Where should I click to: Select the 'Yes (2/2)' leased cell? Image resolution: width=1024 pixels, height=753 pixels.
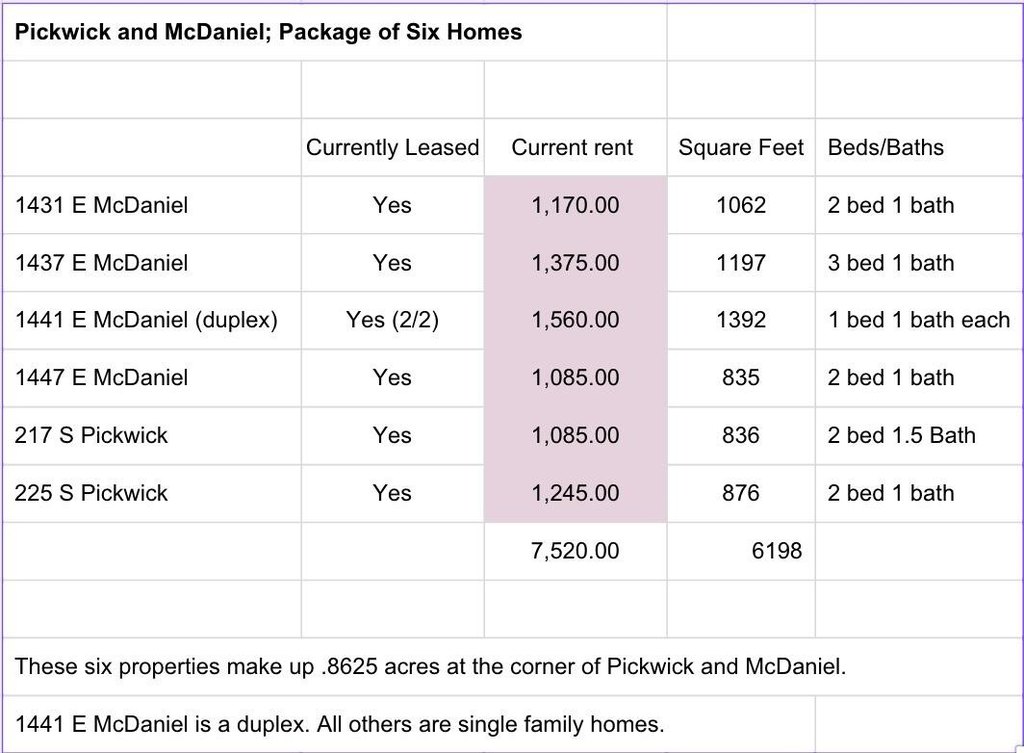coord(392,321)
